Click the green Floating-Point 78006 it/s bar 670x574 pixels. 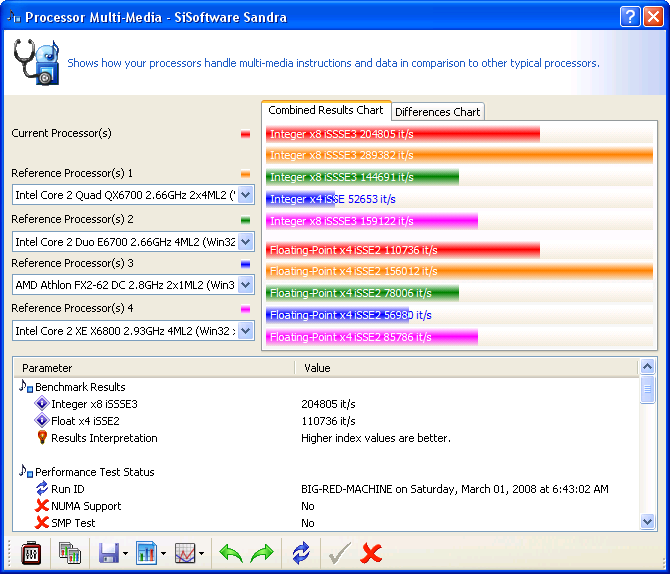pos(362,293)
